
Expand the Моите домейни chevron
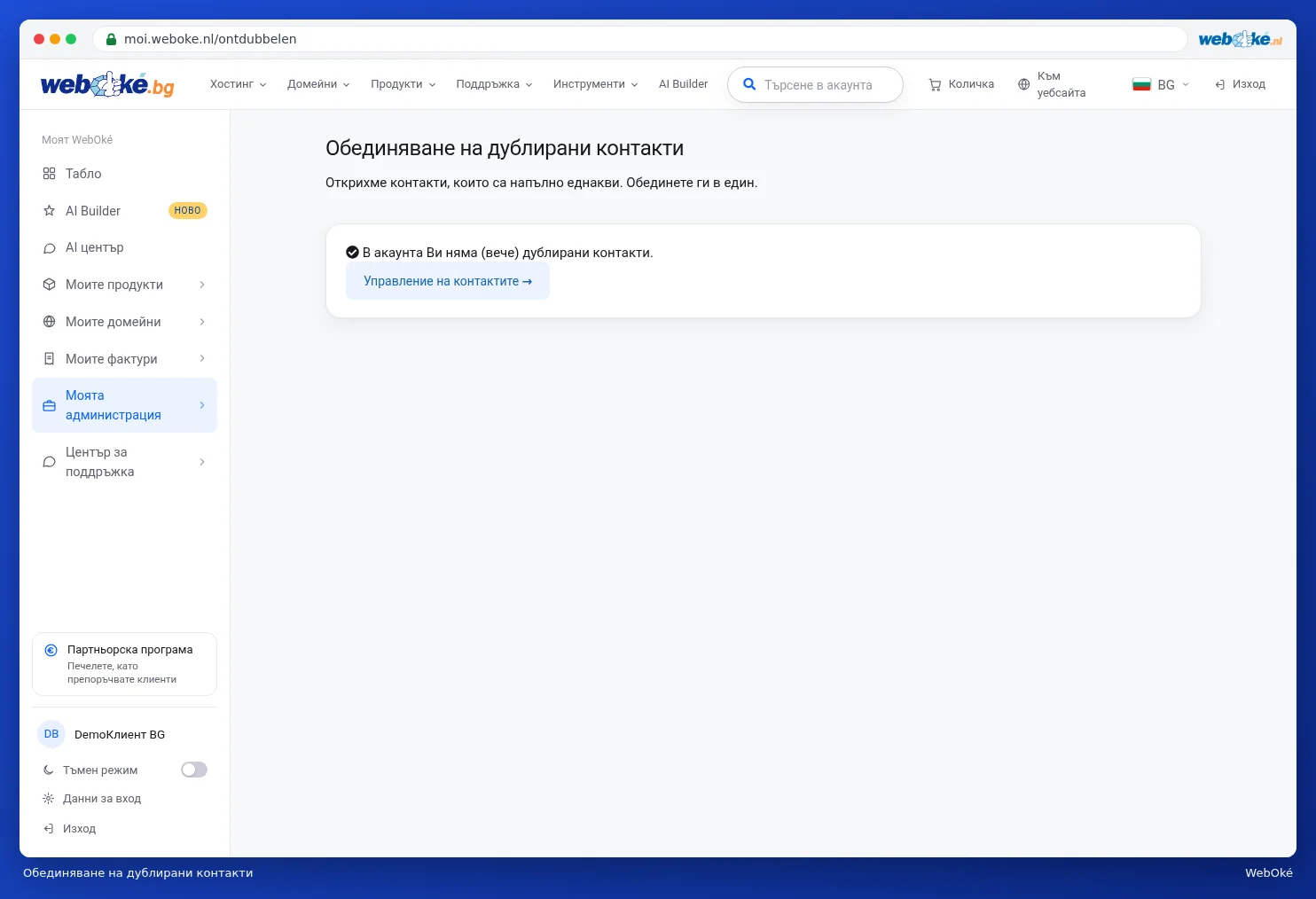pyautogui.click(x=202, y=322)
